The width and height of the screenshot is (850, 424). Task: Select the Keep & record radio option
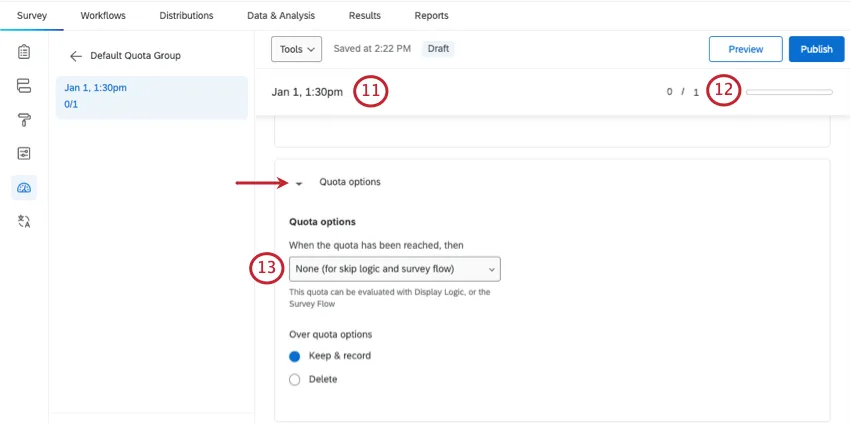pyautogui.click(x=295, y=356)
